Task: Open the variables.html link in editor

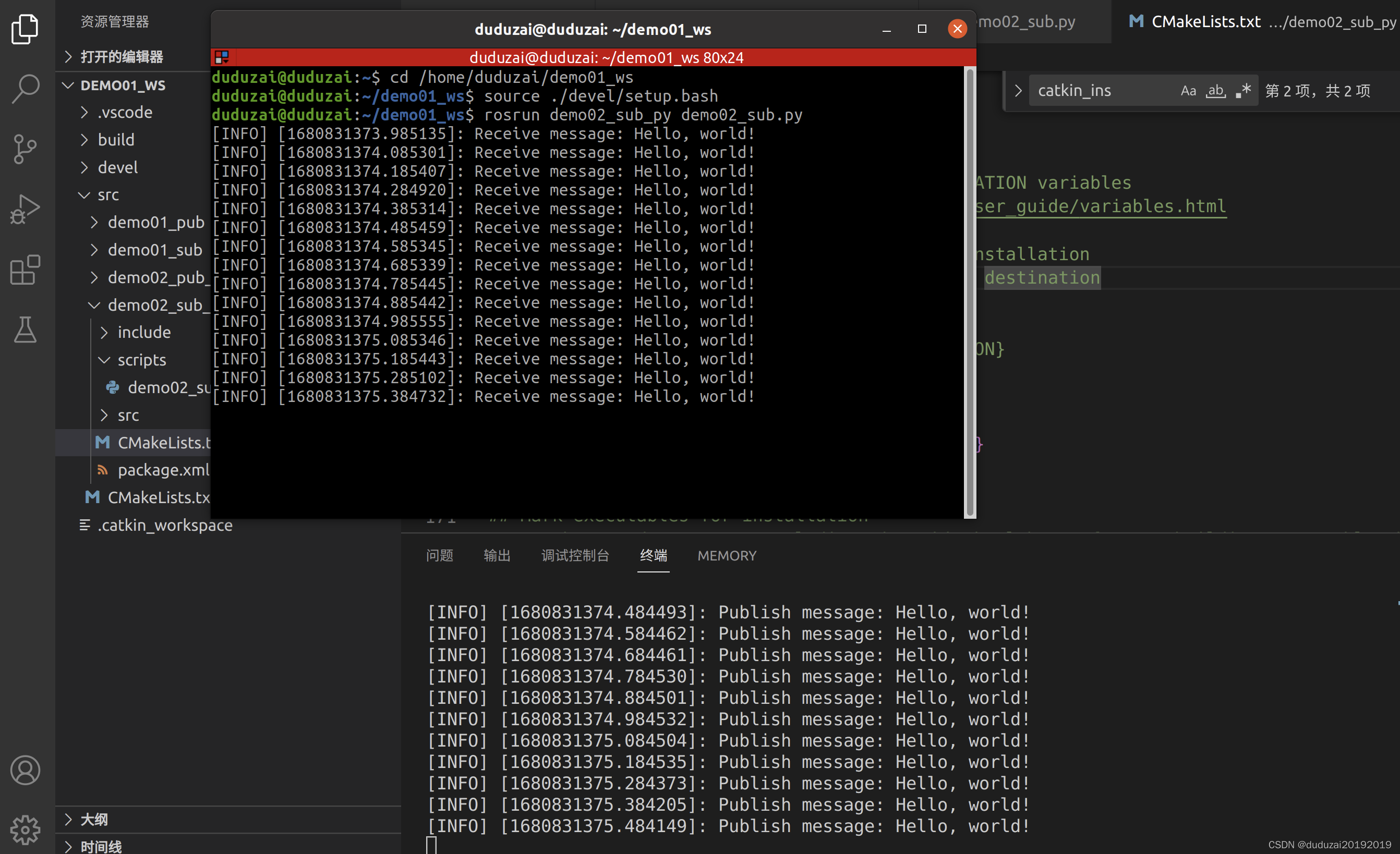Action: click(x=1101, y=206)
